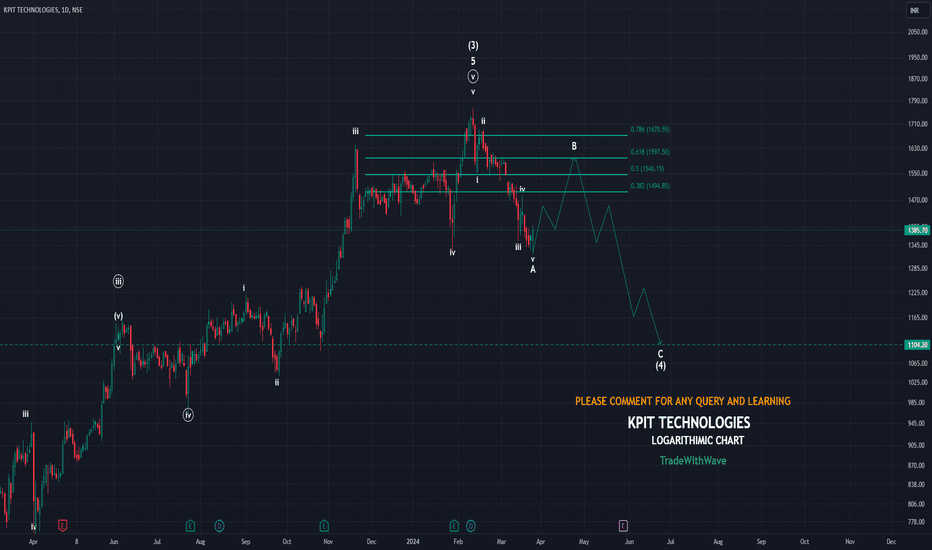Open the green earnings marker before Nov
This screenshot has height=550, width=932.
tap(324, 526)
